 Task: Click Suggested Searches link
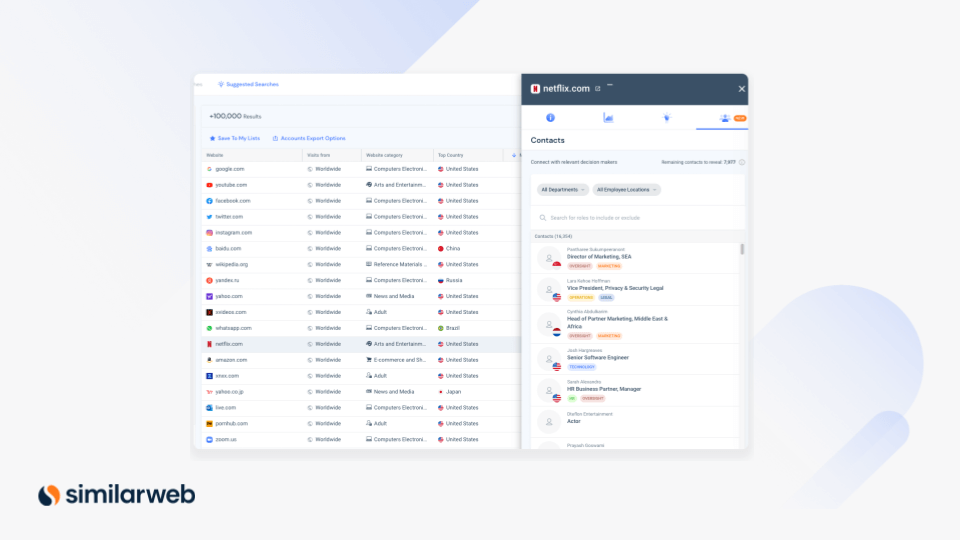pyautogui.click(x=248, y=84)
